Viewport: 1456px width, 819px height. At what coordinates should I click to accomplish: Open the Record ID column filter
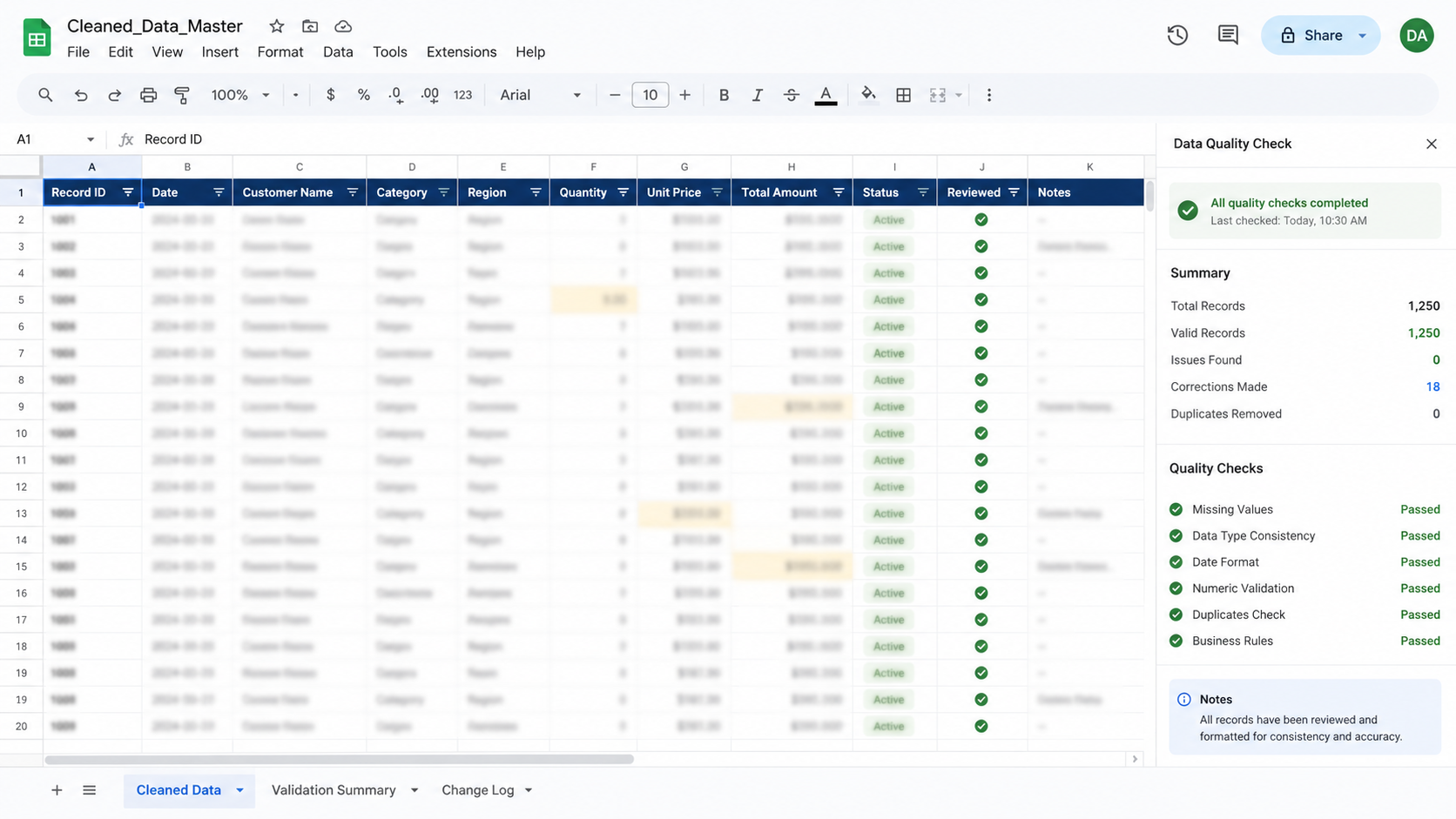(x=128, y=192)
